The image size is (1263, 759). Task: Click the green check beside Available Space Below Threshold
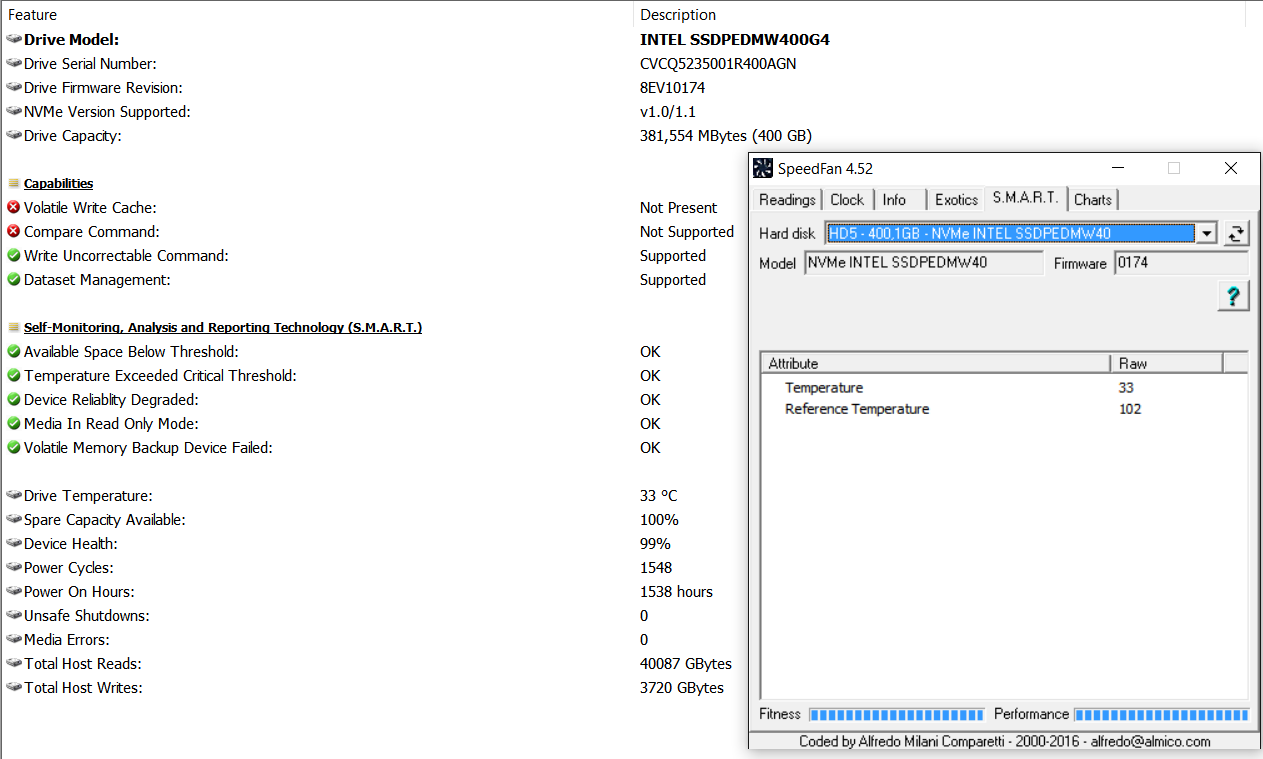(x=14, y=352)
